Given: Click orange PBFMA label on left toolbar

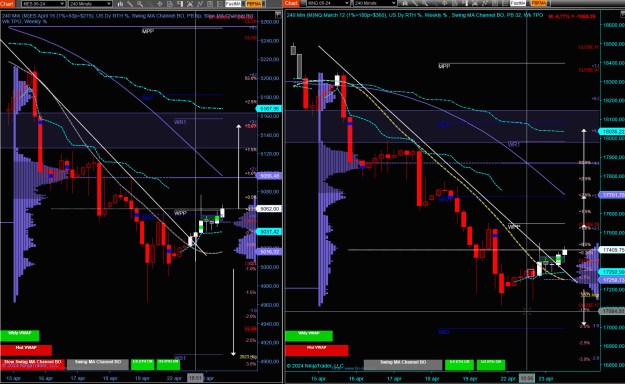Looking at the screenshot, I should tap(254, 4).
